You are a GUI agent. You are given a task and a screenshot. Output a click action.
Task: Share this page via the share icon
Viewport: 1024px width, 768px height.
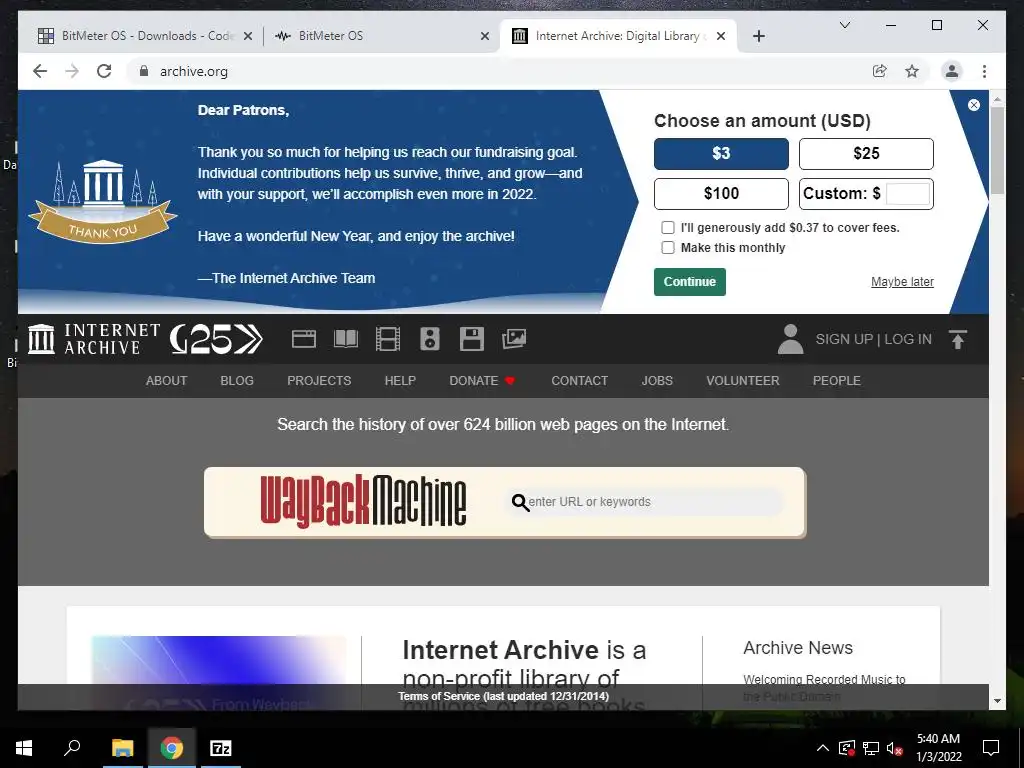pos(880,71)
